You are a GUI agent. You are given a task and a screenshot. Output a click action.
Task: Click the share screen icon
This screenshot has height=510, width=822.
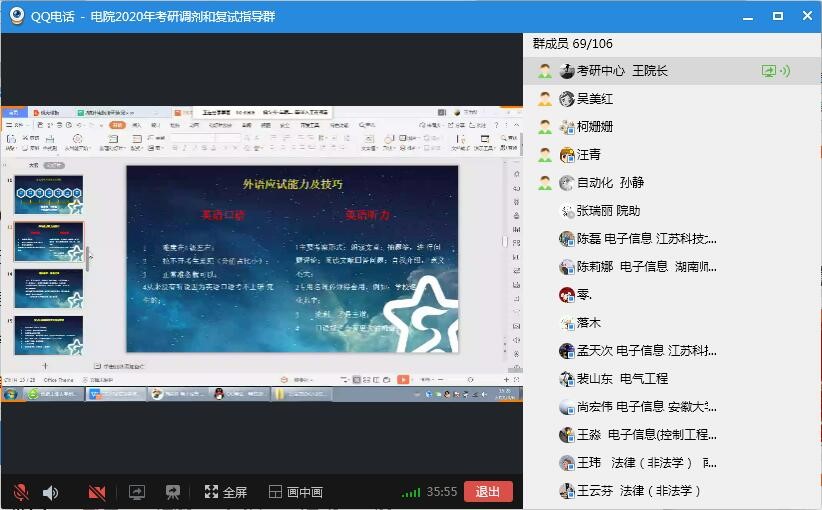(x=137, y=492)
